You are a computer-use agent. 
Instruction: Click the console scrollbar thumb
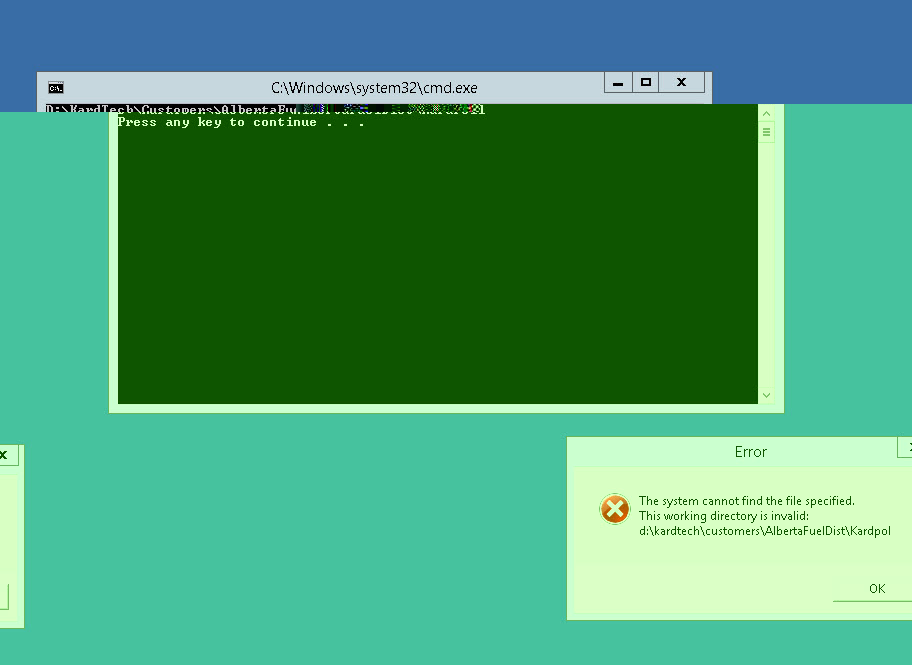pyautogui.click(x=767, y=132)
